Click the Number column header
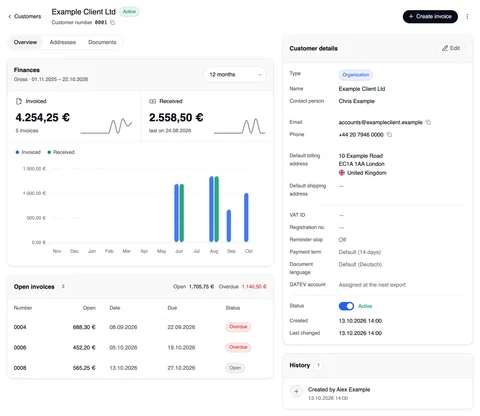The height and width of the screenshot is (416, 480). 23,308
